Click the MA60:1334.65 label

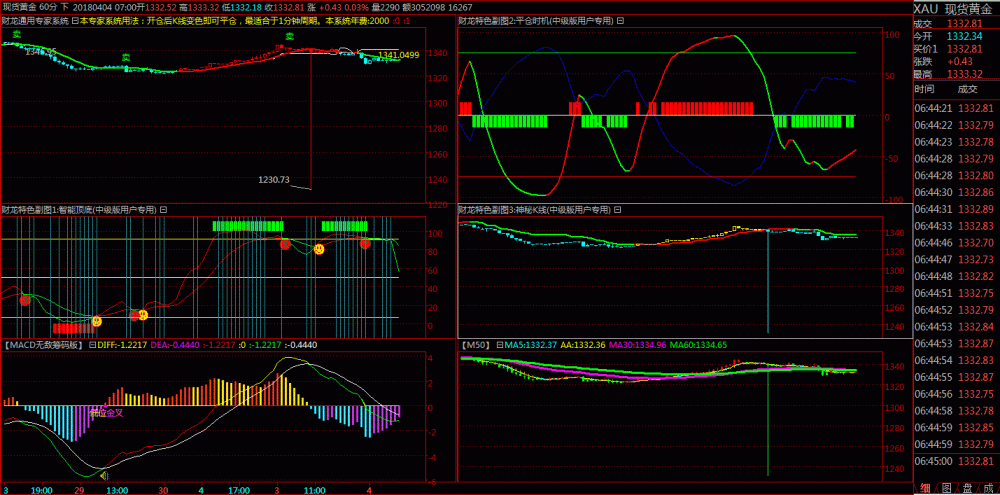pos(698,345)
